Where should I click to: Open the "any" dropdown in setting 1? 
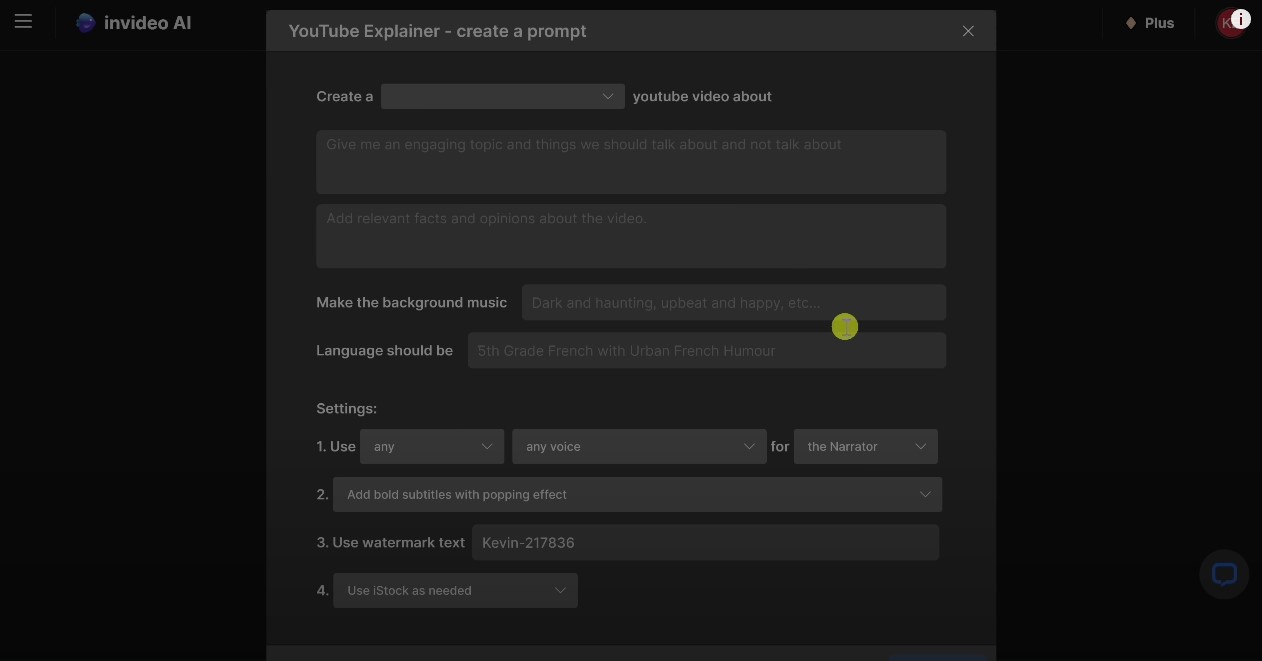tap(432, 446)
